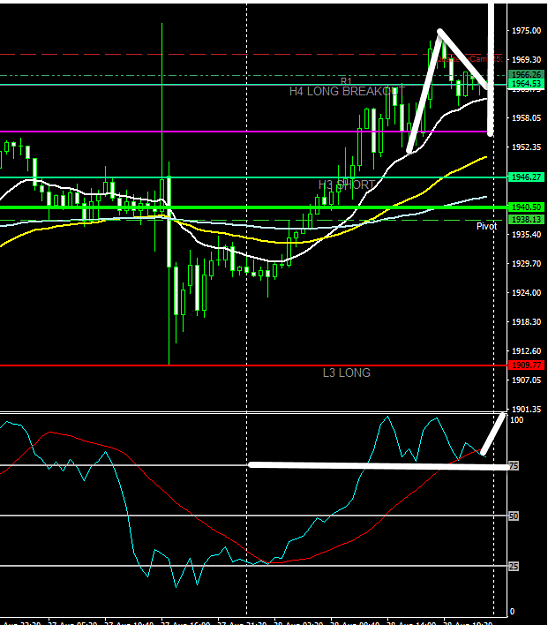Click the 1958.05 price axis label

[x=526, y=118]
